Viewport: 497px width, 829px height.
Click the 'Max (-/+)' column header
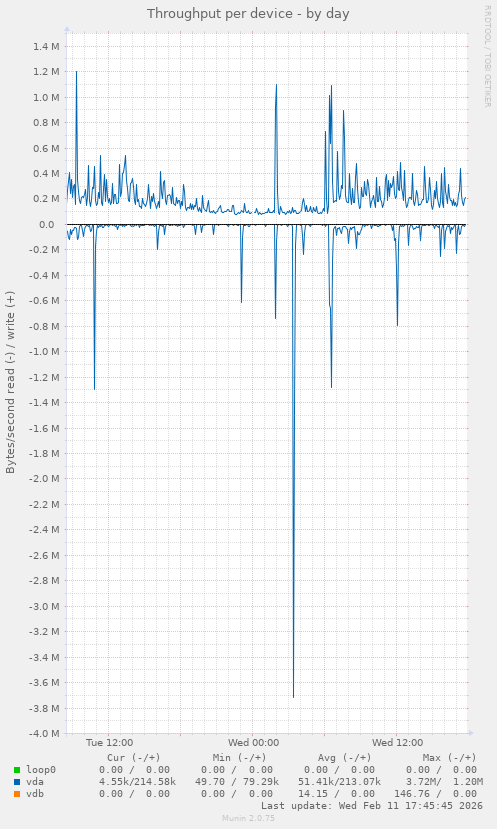tap(449, 758)
